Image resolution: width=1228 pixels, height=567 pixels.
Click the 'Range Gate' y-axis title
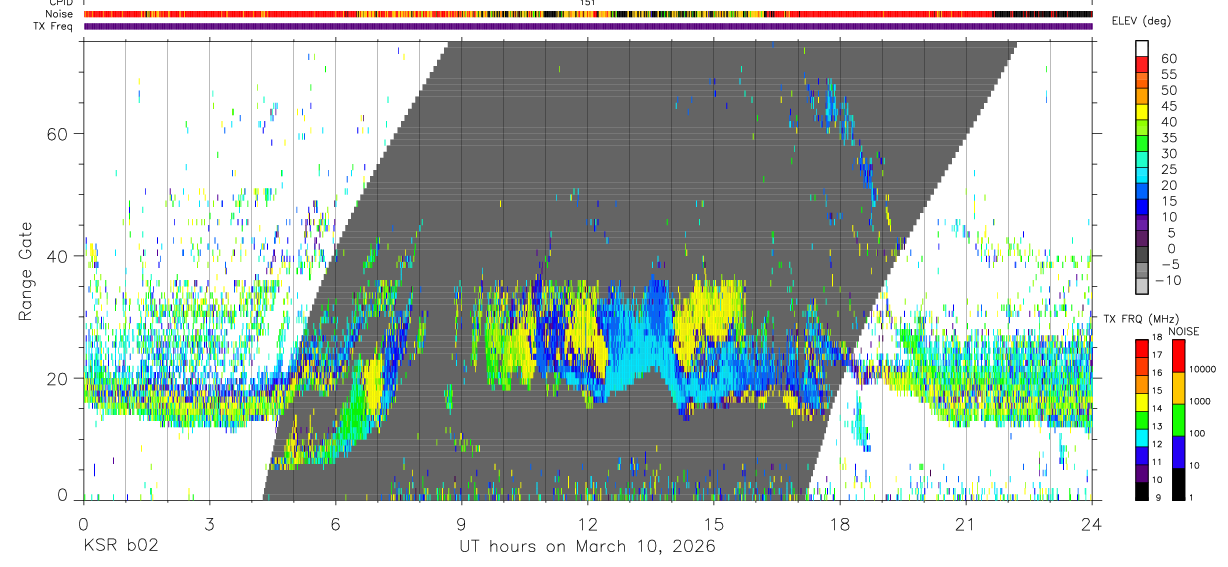pos(27,272)
